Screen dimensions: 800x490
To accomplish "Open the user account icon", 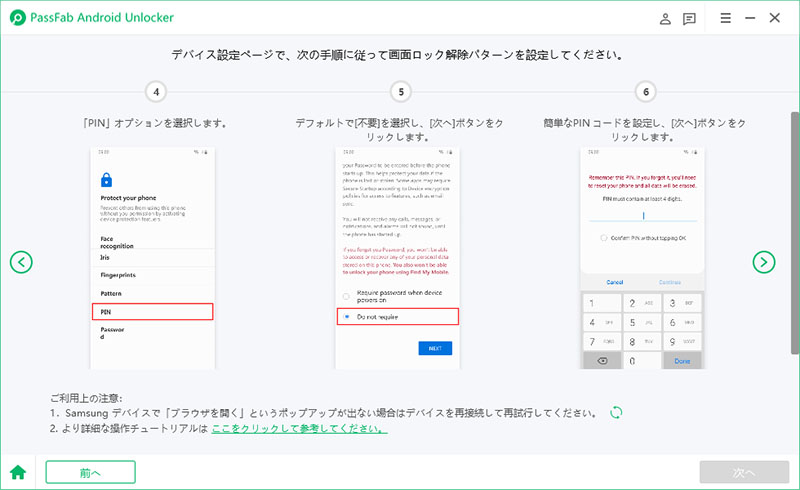I will coord(665,19).
